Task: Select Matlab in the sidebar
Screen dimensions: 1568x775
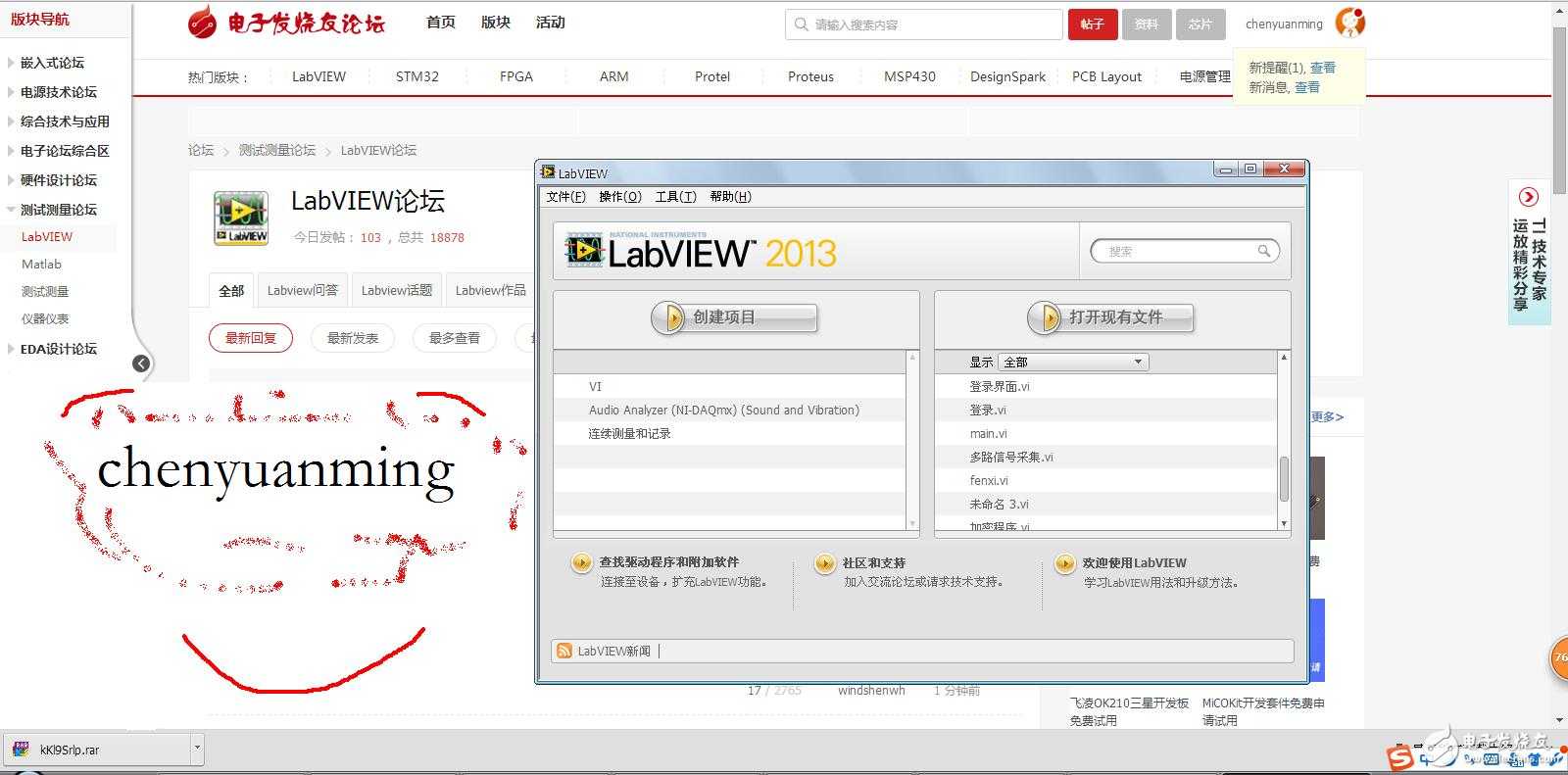Action: pyautogui.click(x=41, y=264)
